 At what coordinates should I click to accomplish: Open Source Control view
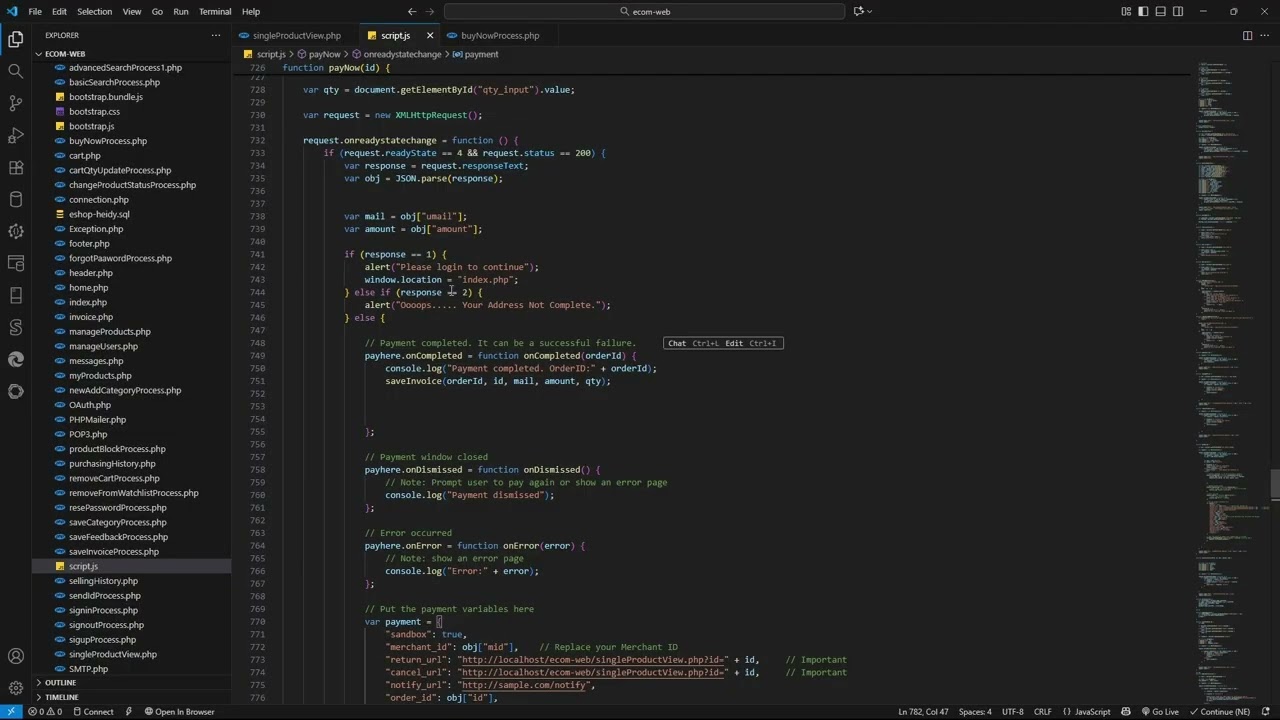click(15, 103)
